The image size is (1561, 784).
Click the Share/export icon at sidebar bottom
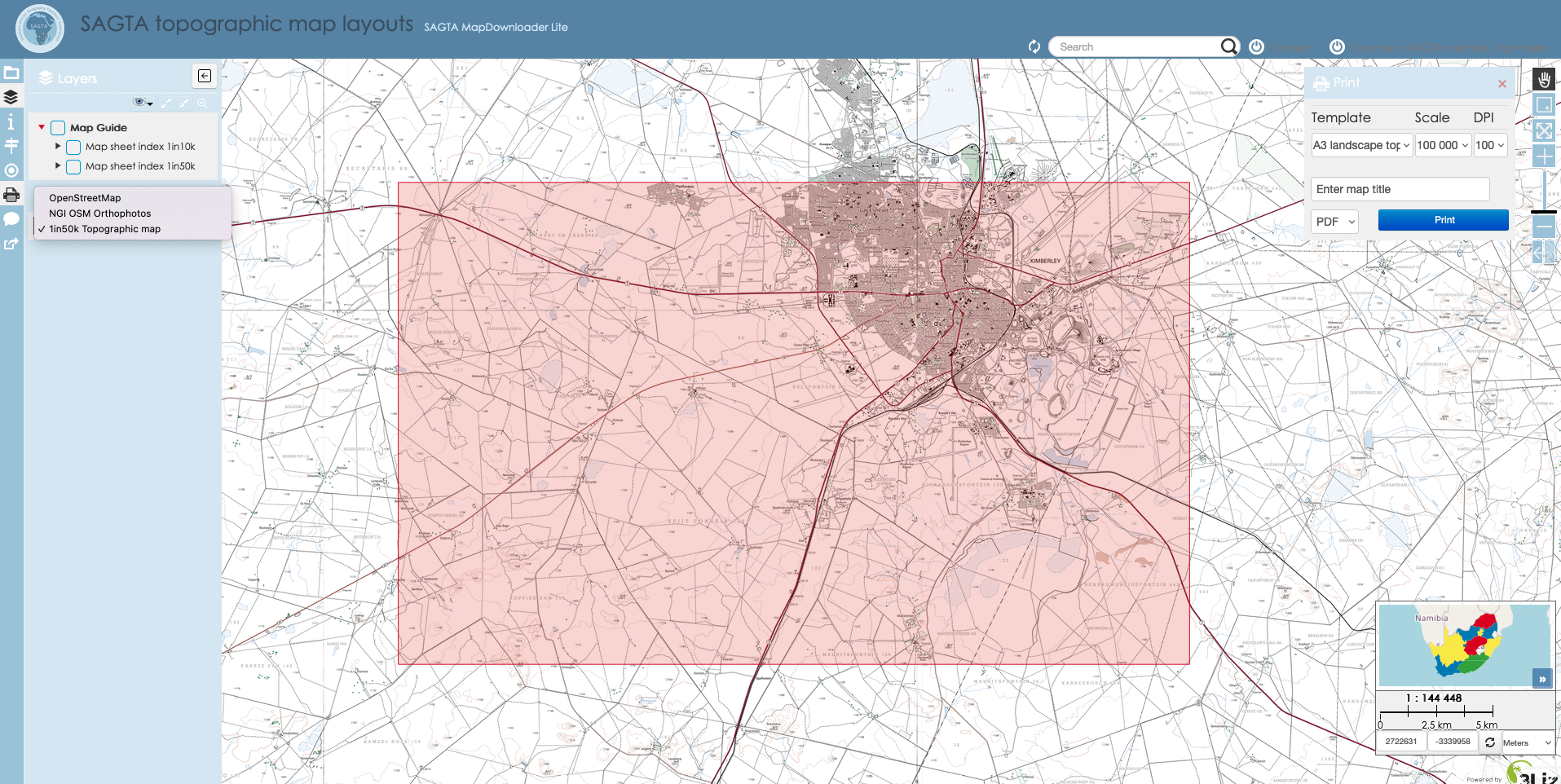pyautogui.click(x=11, y=244)
